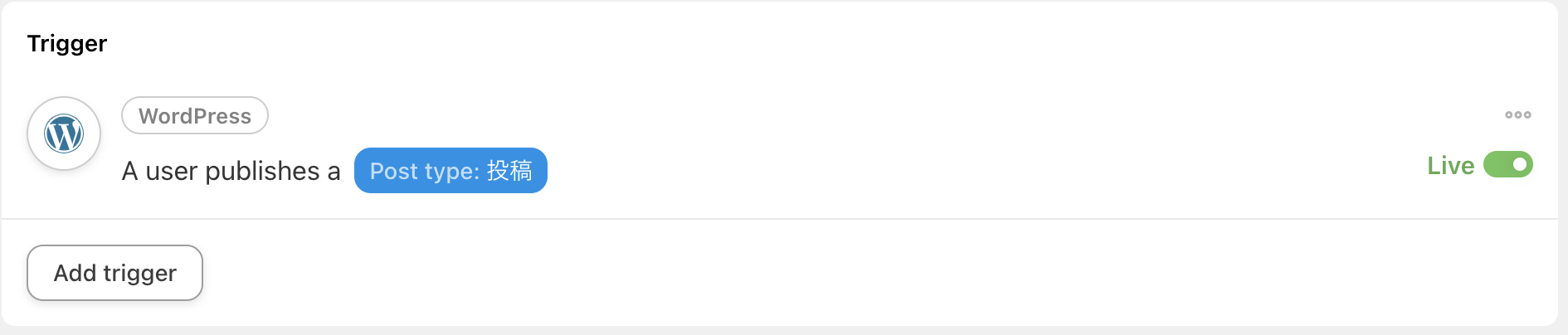This screenshot has height=335, width=1568.
Task: Click the WordPress logo icon
Action: tap(64, 134)
